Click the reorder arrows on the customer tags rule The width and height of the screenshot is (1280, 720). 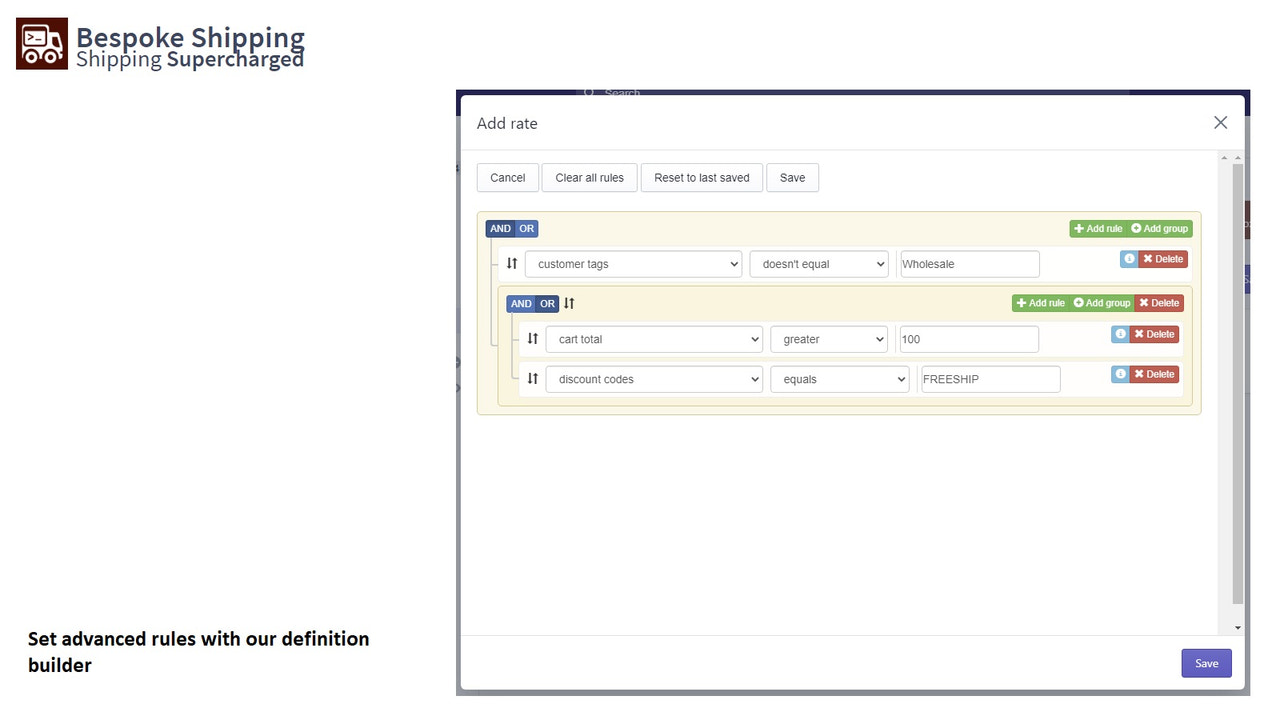tap(511, 263)
